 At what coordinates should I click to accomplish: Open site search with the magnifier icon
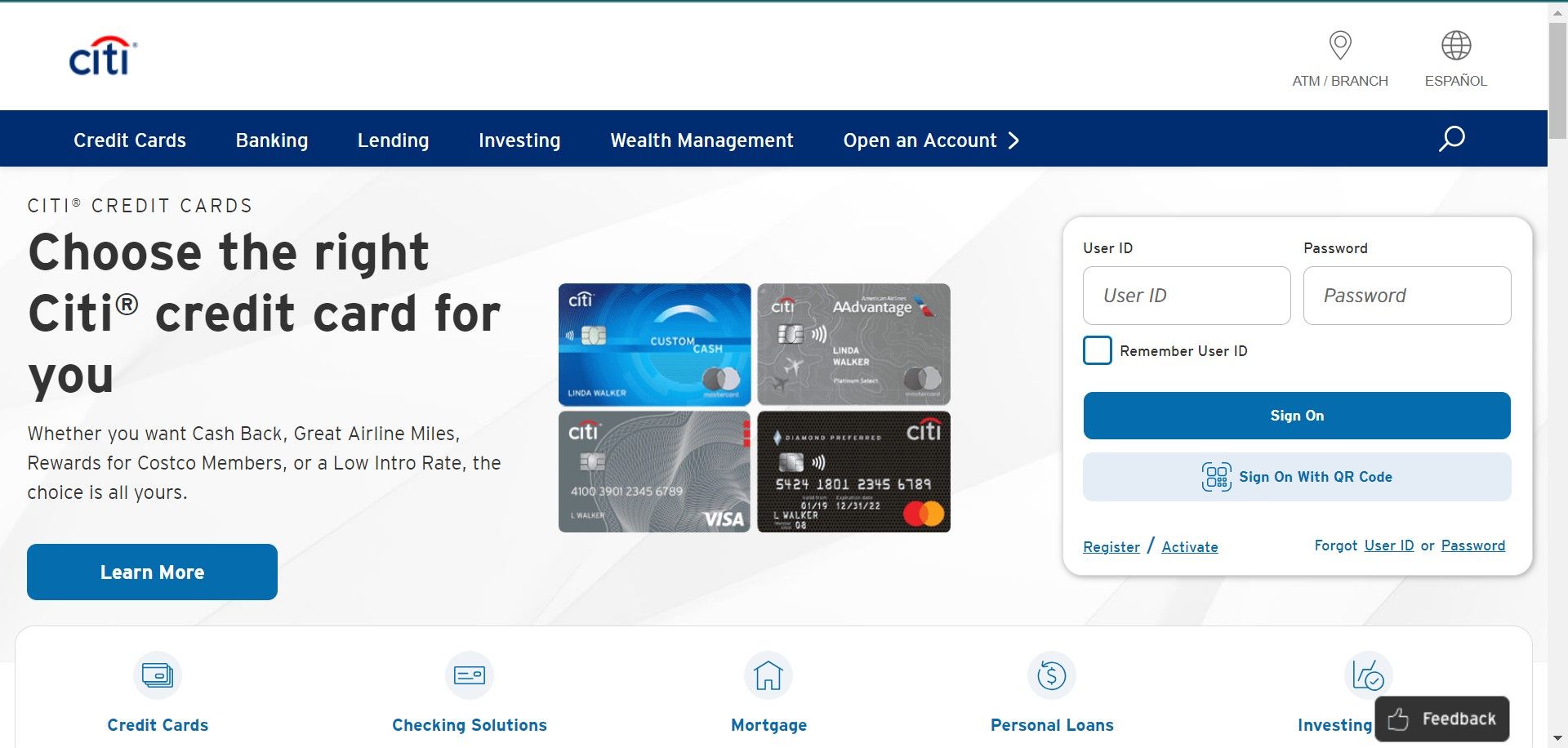[x=1451, y=139]
